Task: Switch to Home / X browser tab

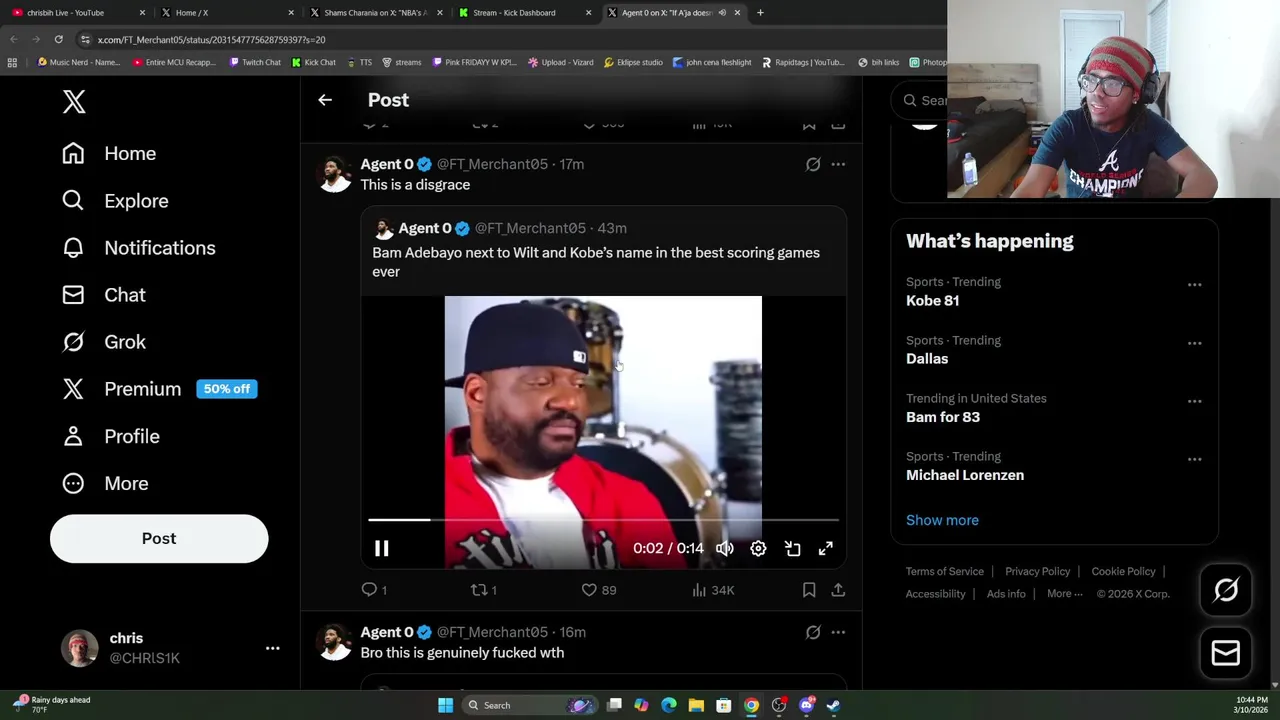Action: pyautogui.click(x=228, y=13)
